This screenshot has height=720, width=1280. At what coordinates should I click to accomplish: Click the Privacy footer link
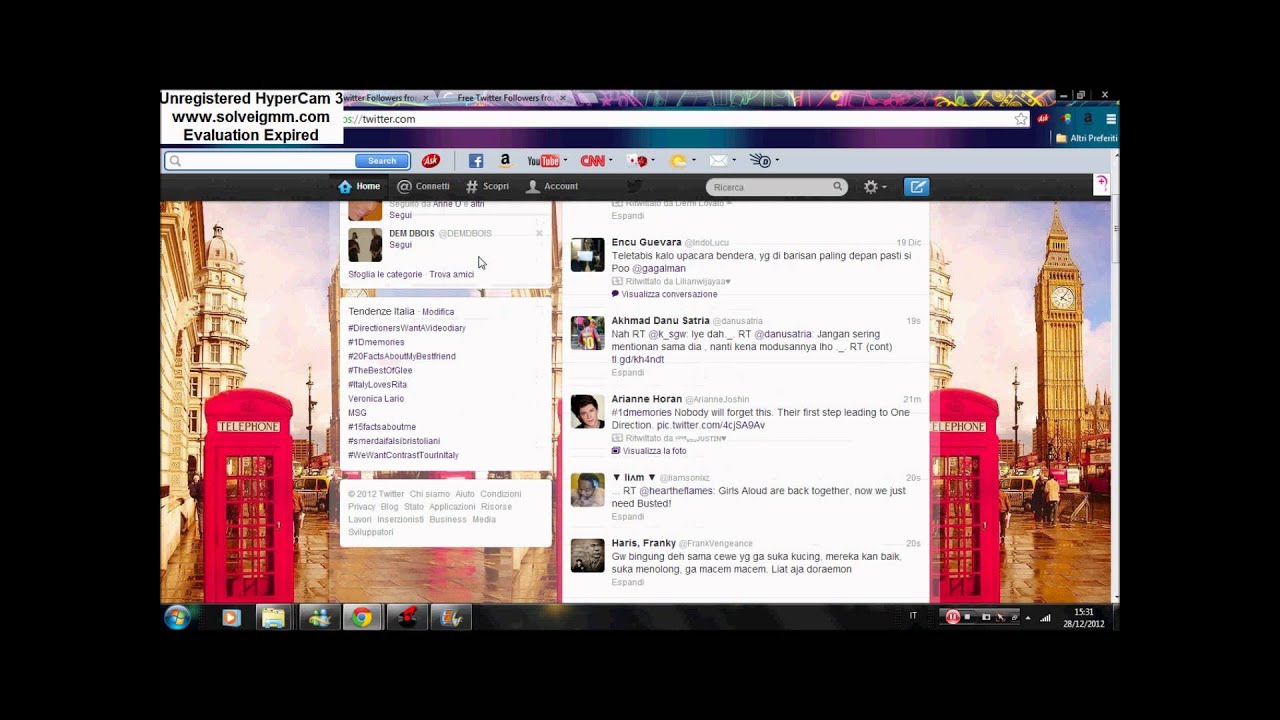coord(361,507)
